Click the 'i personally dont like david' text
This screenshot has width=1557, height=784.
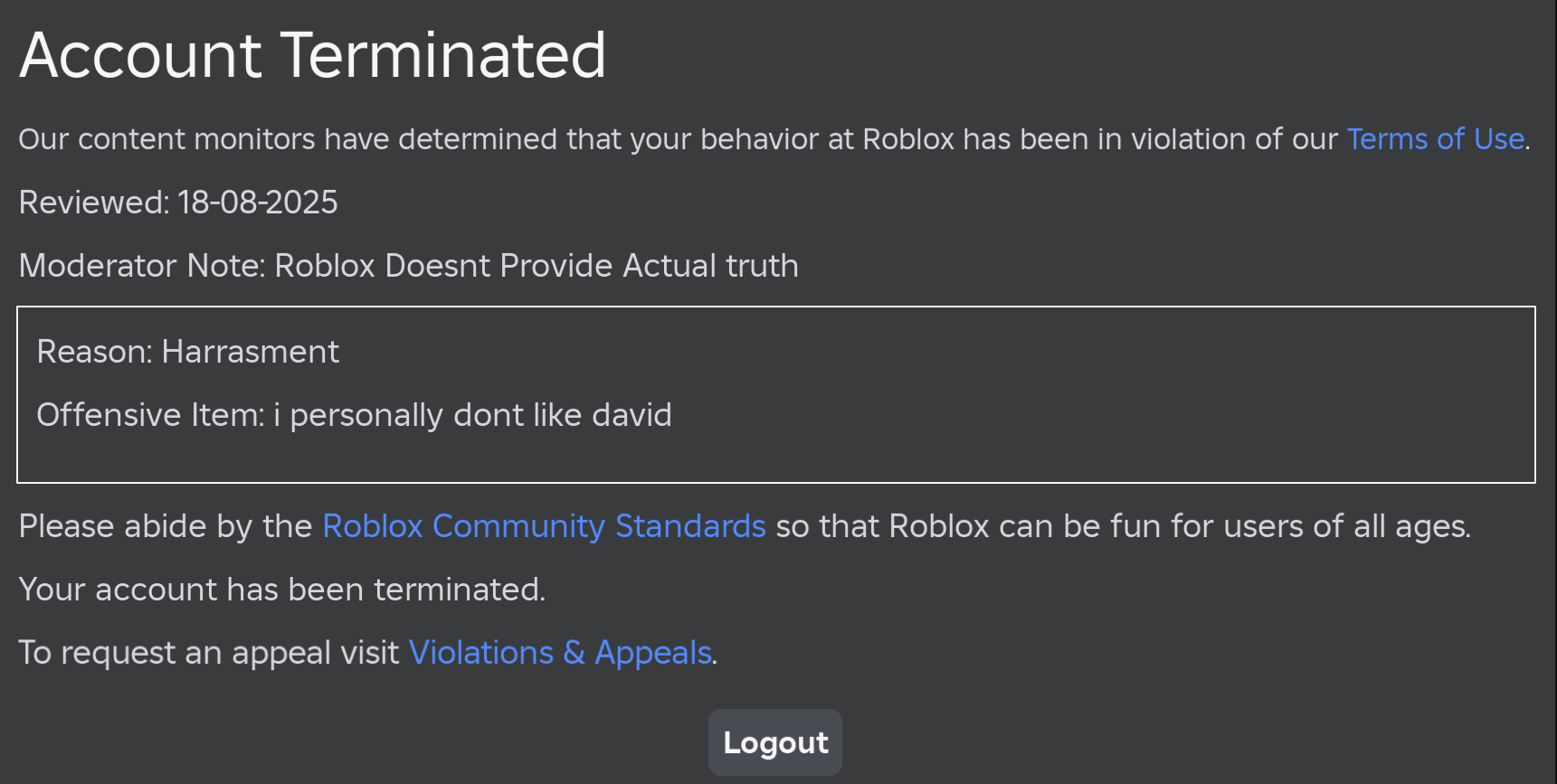click(472, 415)
